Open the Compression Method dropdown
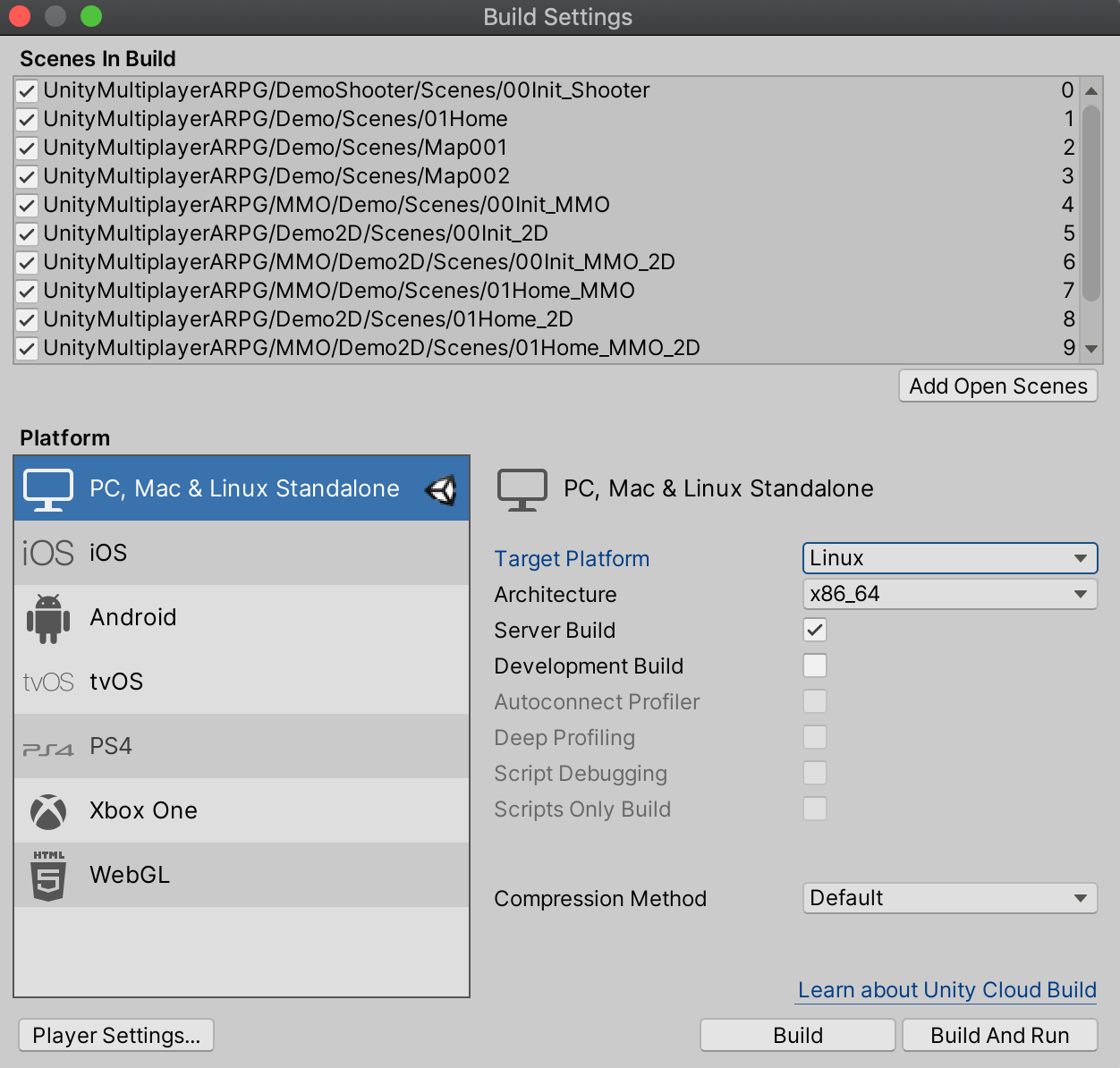This screenshot has width=1120, height=1068. [949, 898]
